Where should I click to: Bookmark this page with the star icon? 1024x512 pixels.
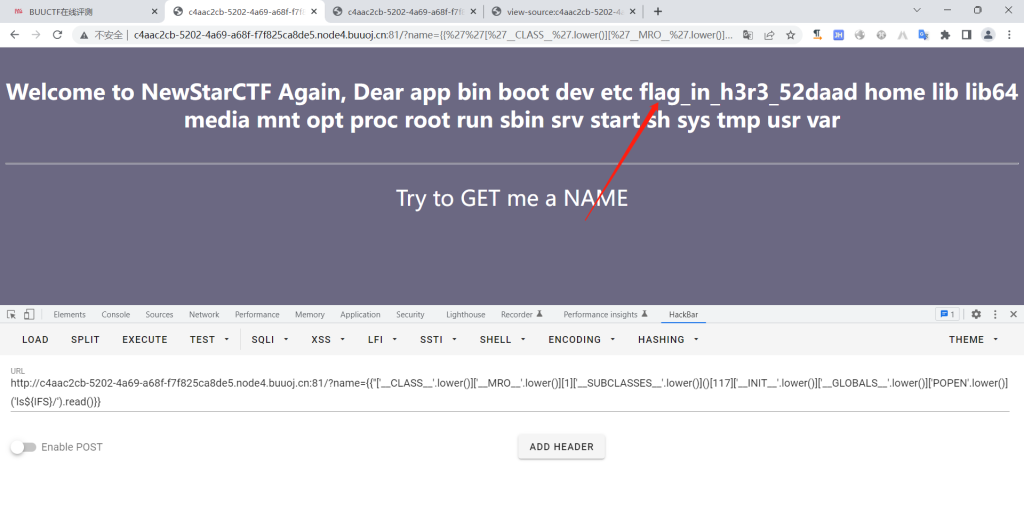click(790, 34)
